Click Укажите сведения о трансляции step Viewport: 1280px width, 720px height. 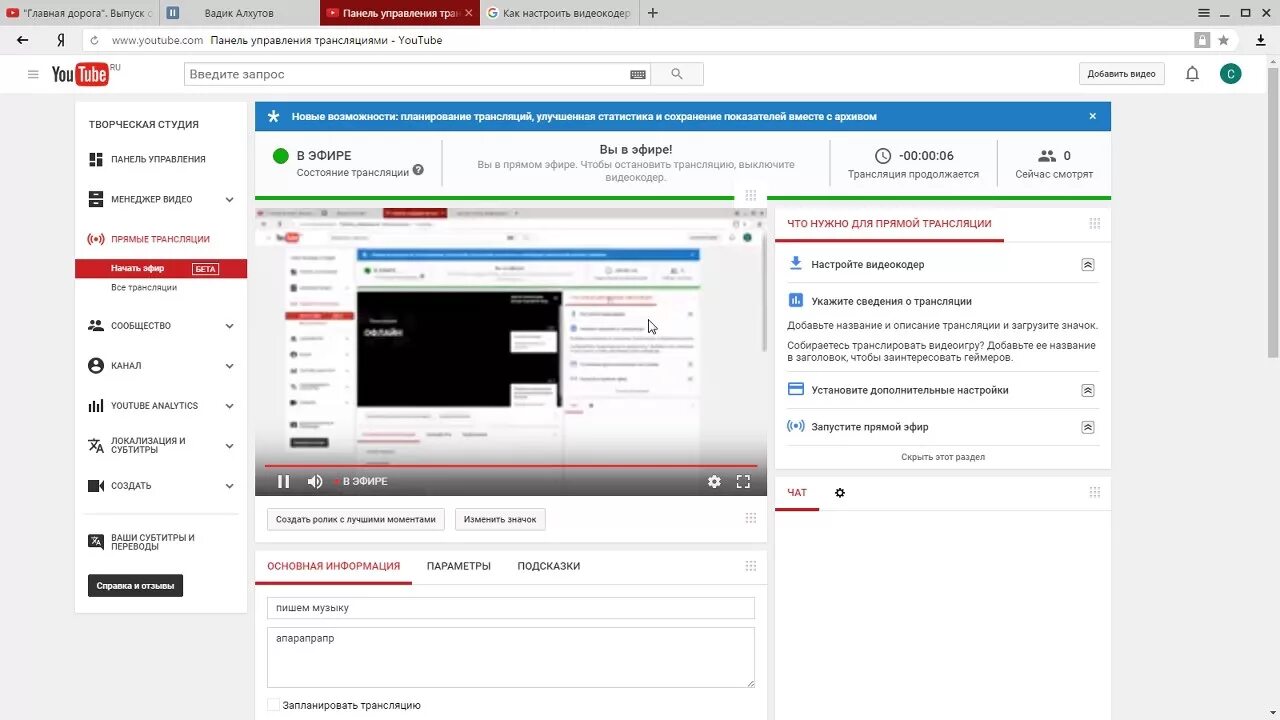click(x=891, y=301)
